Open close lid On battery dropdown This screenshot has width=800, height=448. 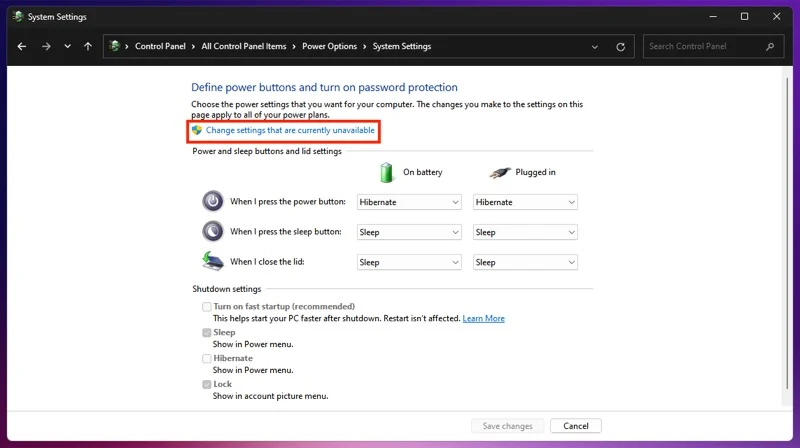pos(408,262)
